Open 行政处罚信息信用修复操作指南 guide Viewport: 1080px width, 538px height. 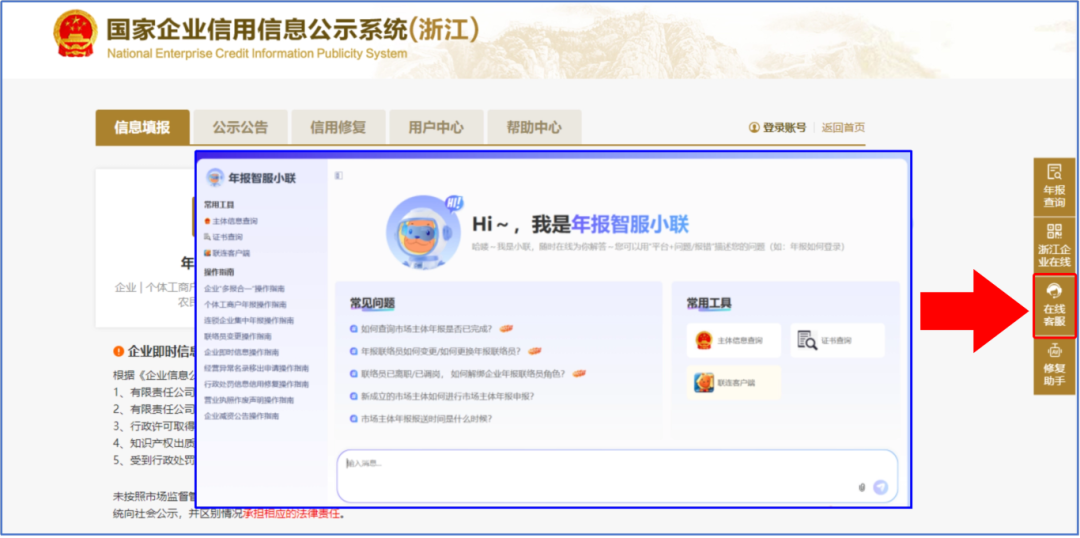point(256,384)
